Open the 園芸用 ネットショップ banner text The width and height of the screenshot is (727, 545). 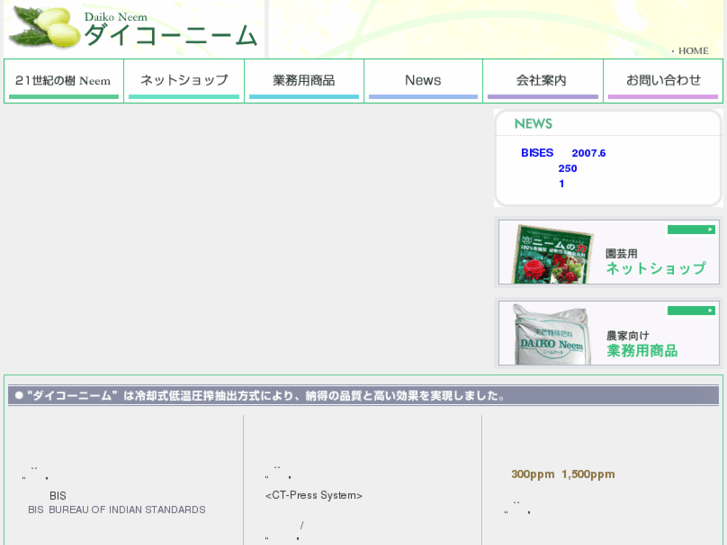click(x=656, y=263)
